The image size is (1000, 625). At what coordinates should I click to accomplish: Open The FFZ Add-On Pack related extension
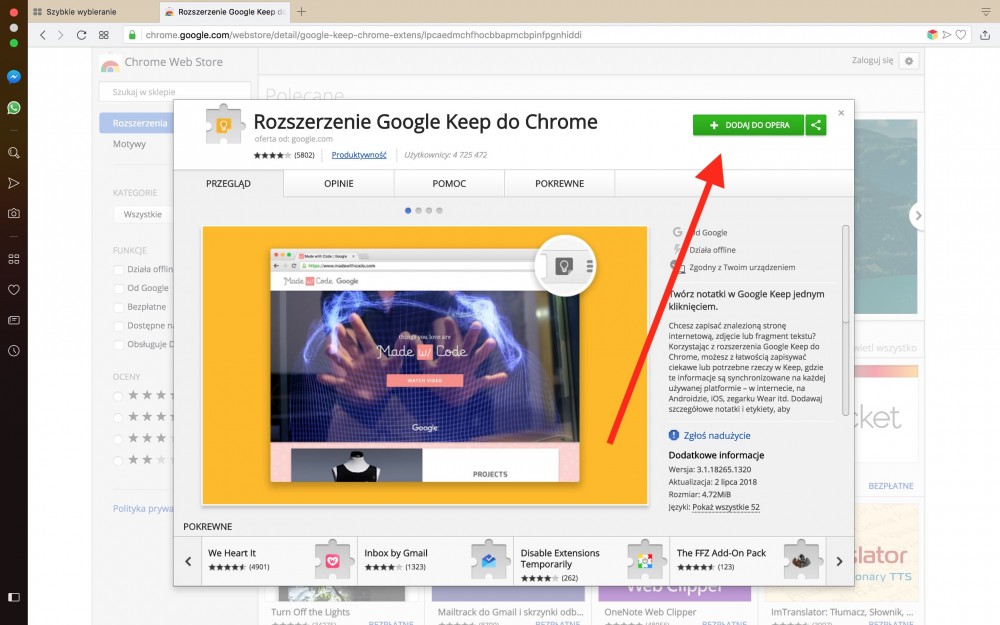[748, 561]
